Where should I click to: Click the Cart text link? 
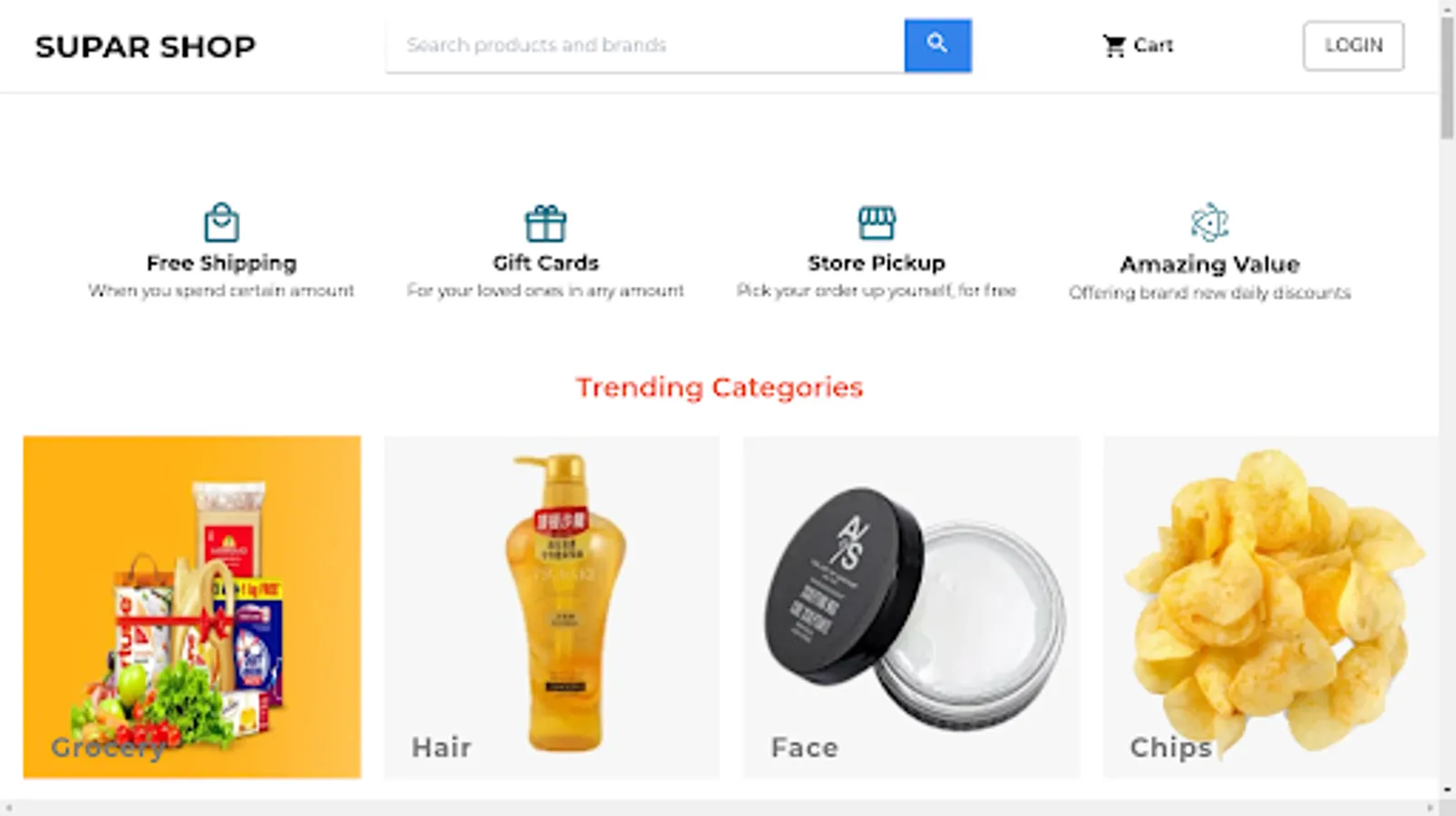[1153, 45]
